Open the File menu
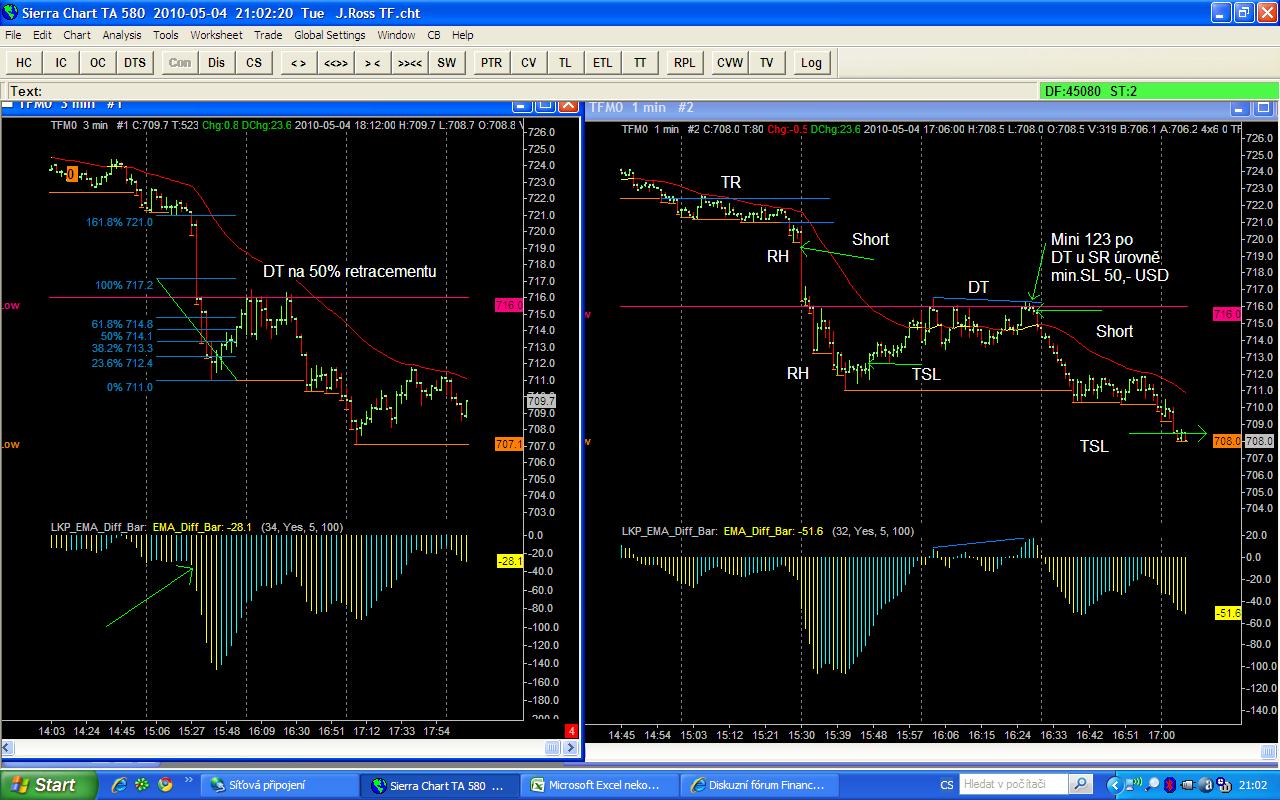Viewport: 1280px width, 800px height. (x=13, y=35)
